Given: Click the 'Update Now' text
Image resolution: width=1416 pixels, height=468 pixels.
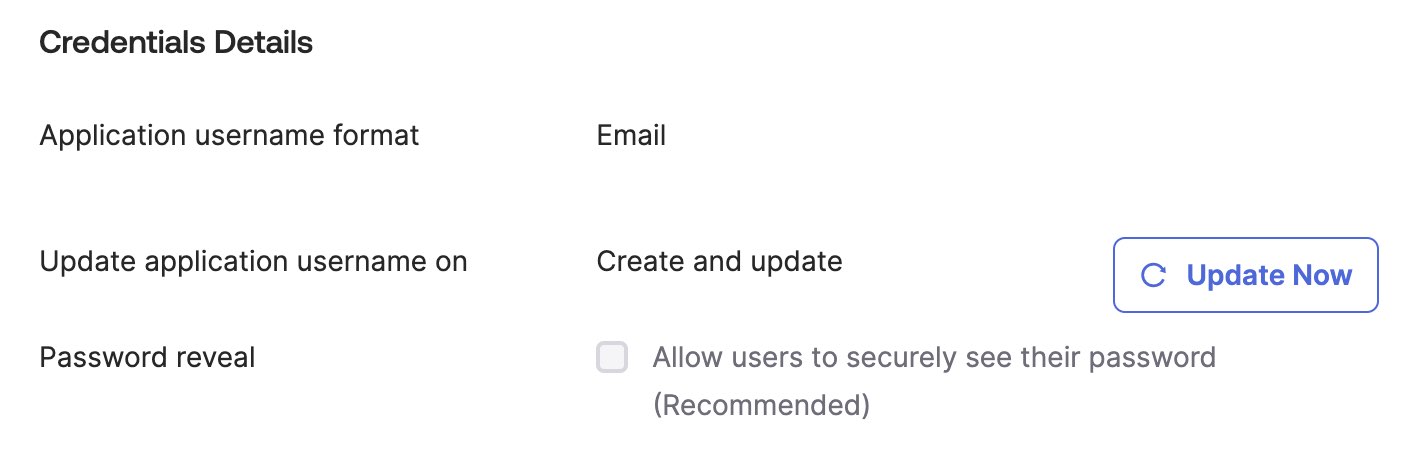Looking at the screenshot, I should (x=1269, y=275).
